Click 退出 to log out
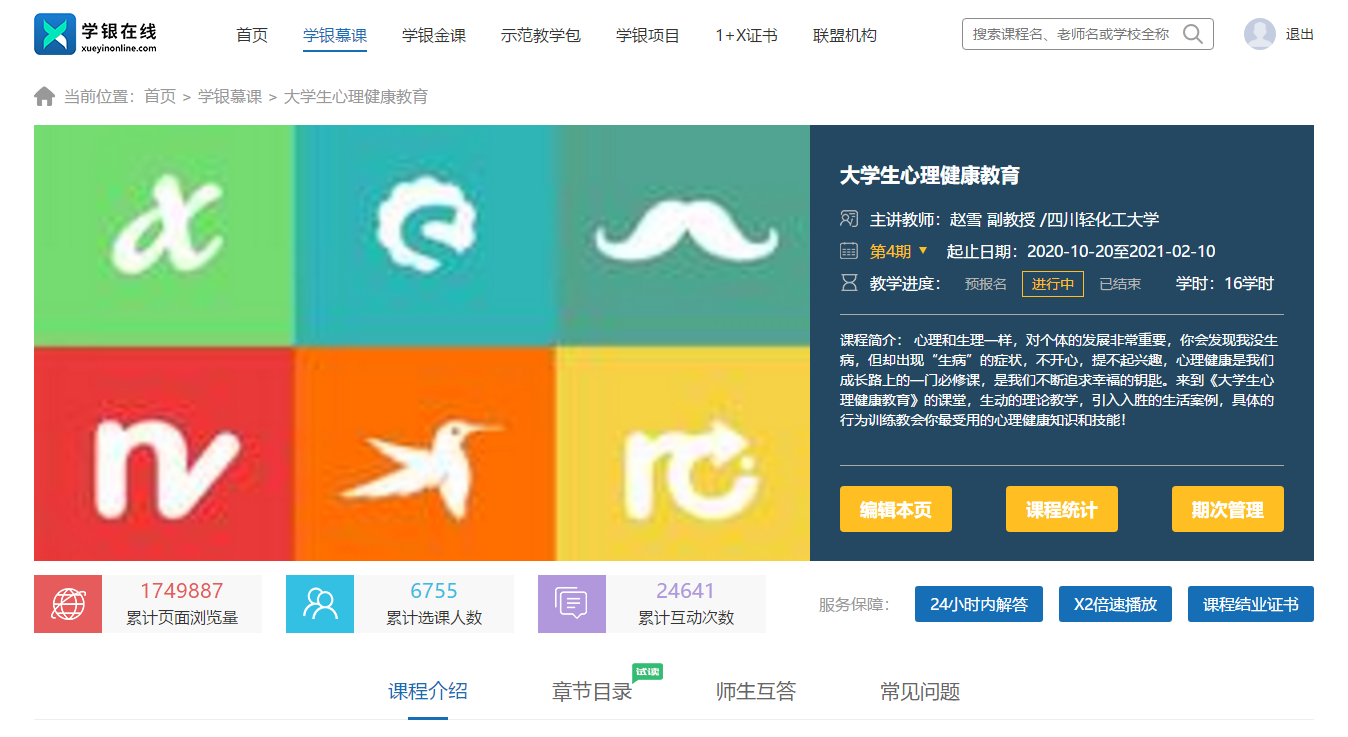Viewport: 1348px width, 737px height. [x=1300, y=34]
